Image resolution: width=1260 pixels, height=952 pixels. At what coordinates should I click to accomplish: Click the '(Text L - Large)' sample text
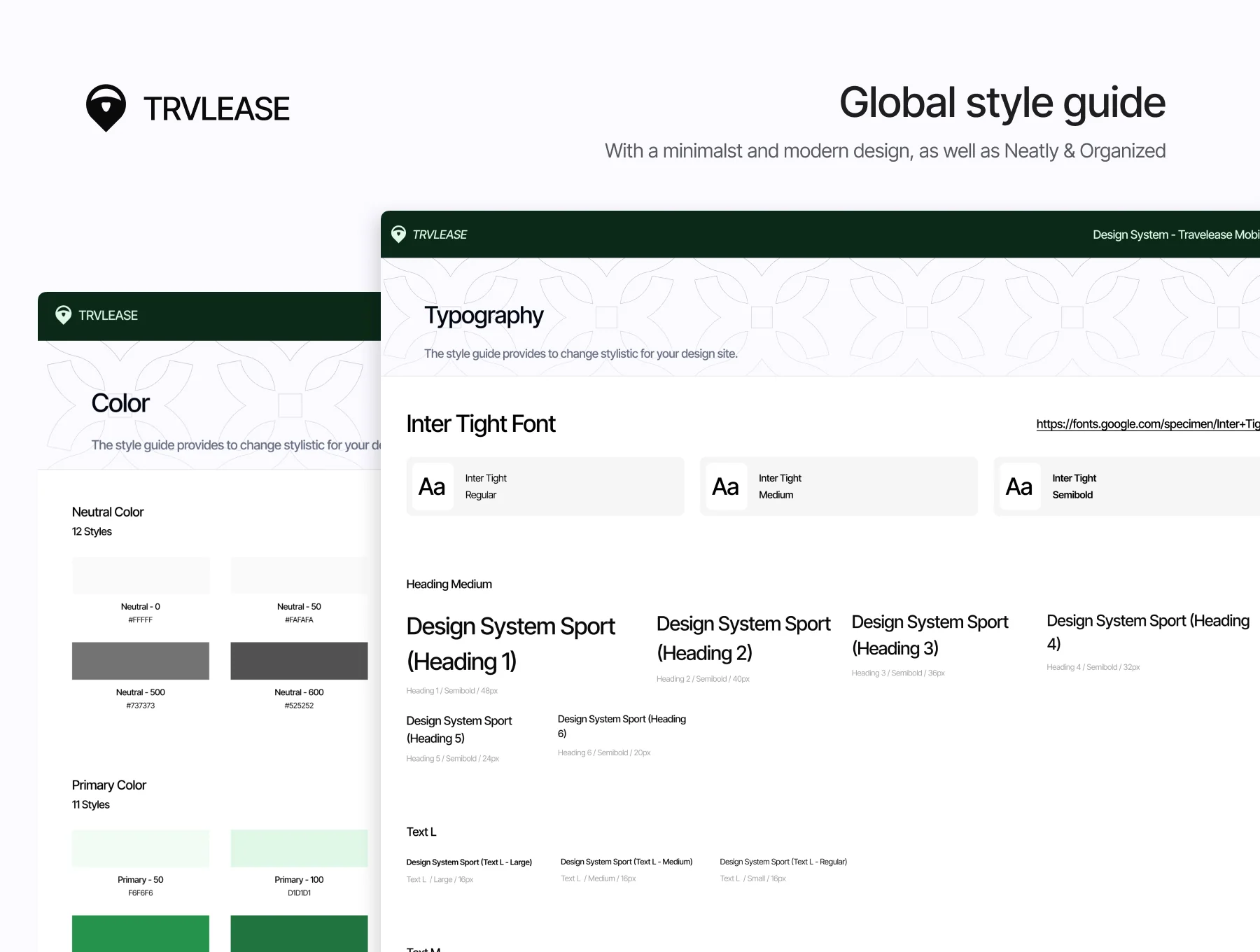click(469, 862)
